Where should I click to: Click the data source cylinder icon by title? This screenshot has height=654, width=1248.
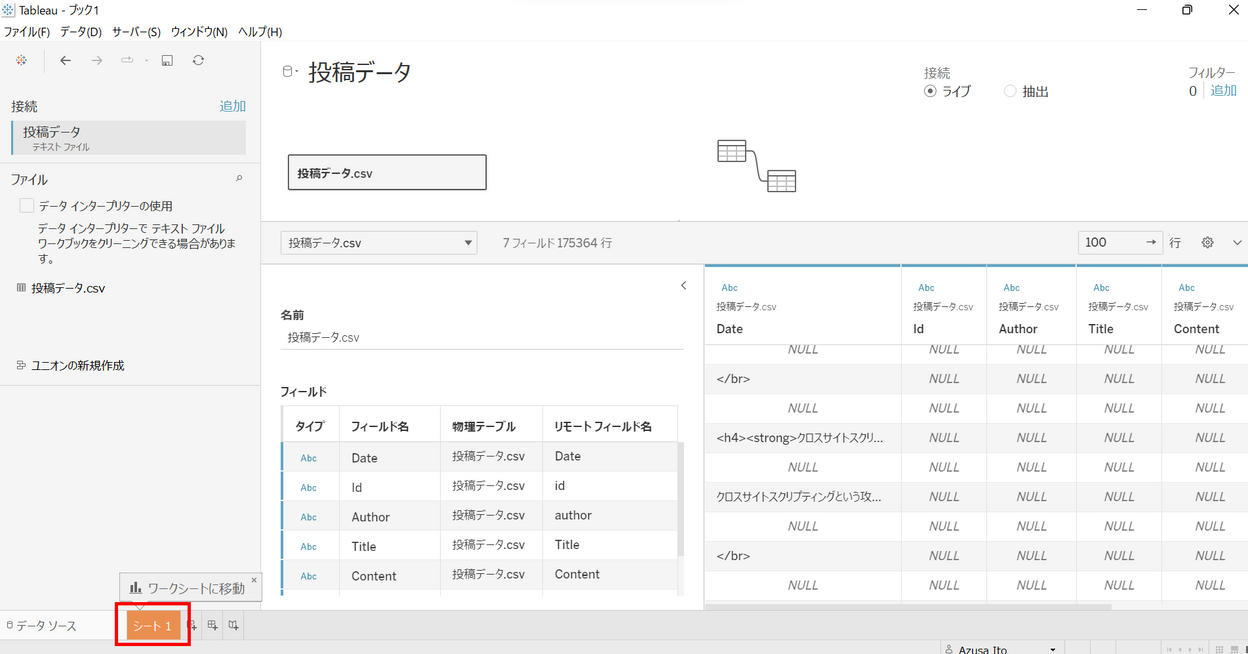288,71
